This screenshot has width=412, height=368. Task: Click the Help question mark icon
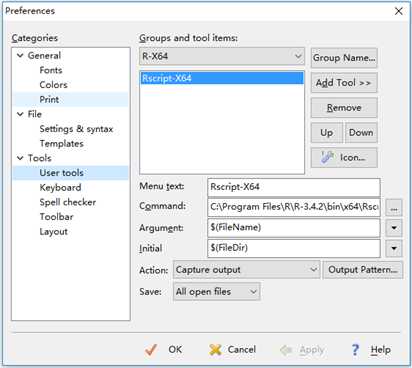(356, 350)
